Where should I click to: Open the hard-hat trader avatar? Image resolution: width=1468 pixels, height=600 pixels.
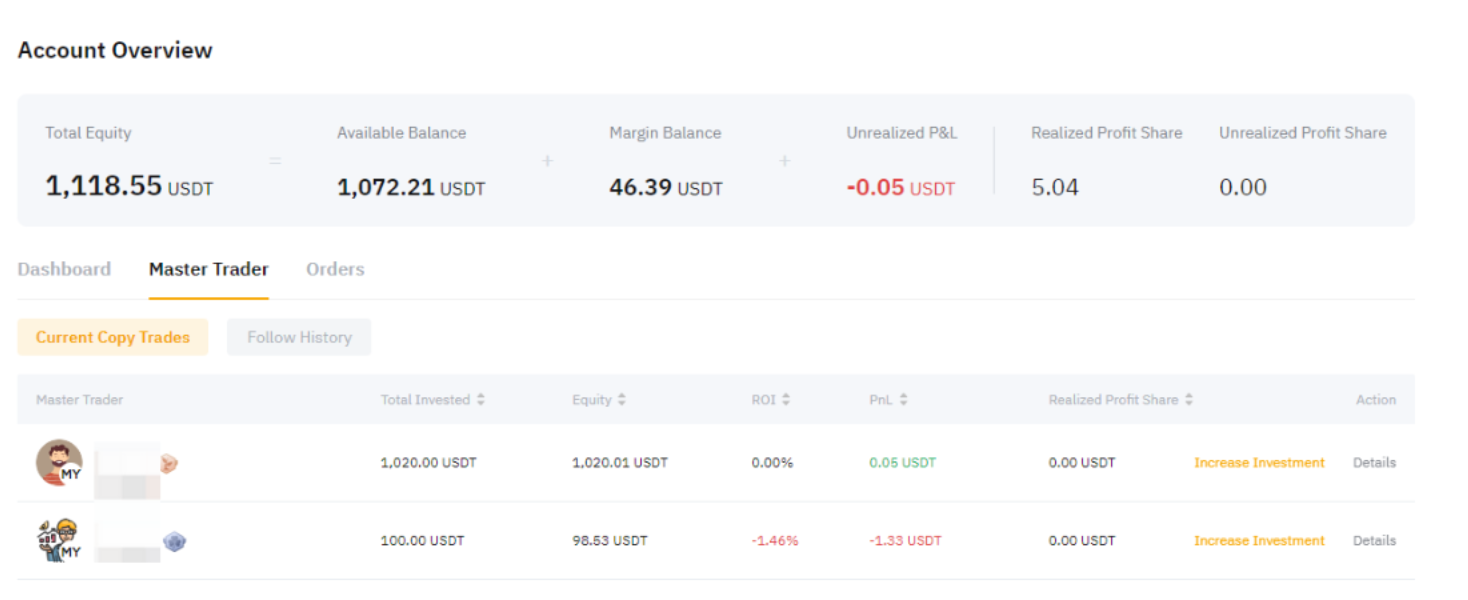[59, 541]
